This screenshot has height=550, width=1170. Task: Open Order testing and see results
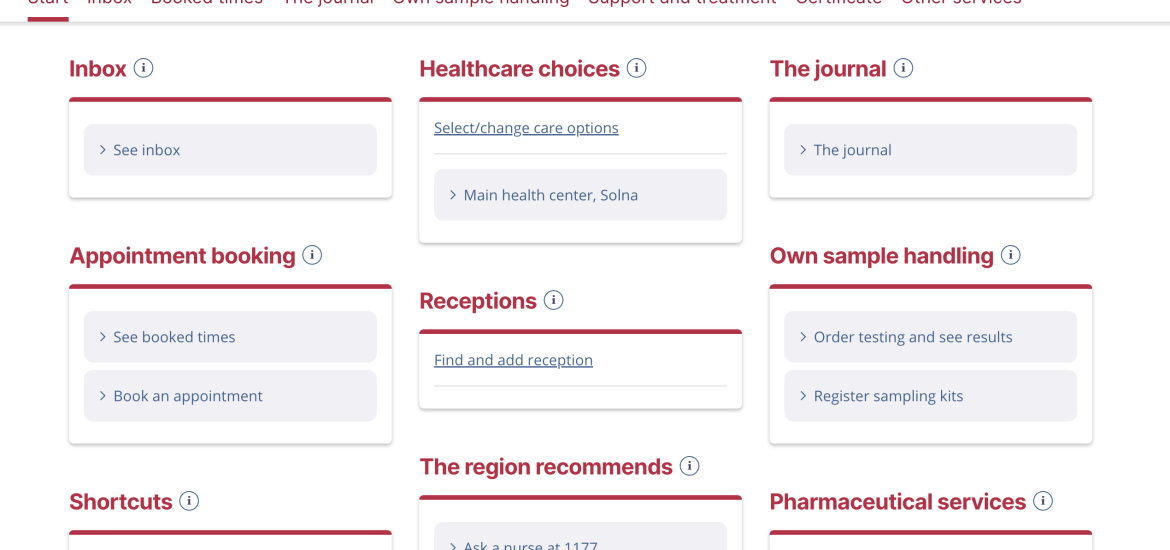pos(930,337)
